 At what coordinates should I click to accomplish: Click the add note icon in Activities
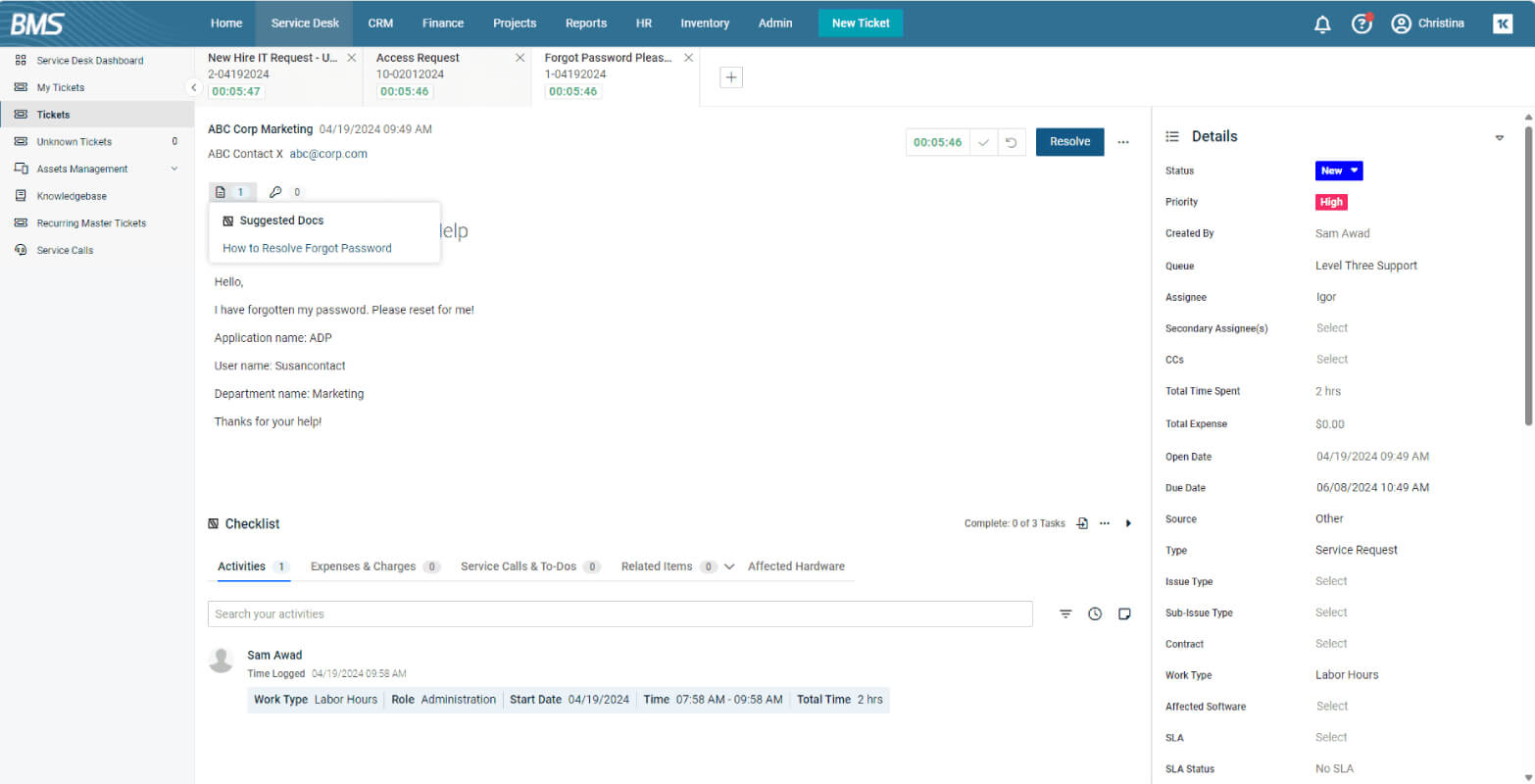click(x=1124, y=613)
